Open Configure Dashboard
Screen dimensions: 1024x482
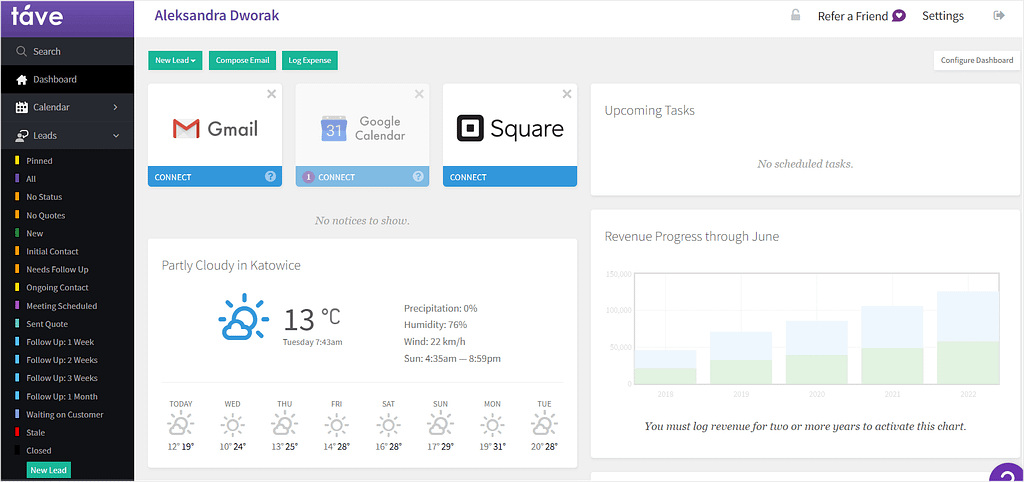(x=976, y=60)
